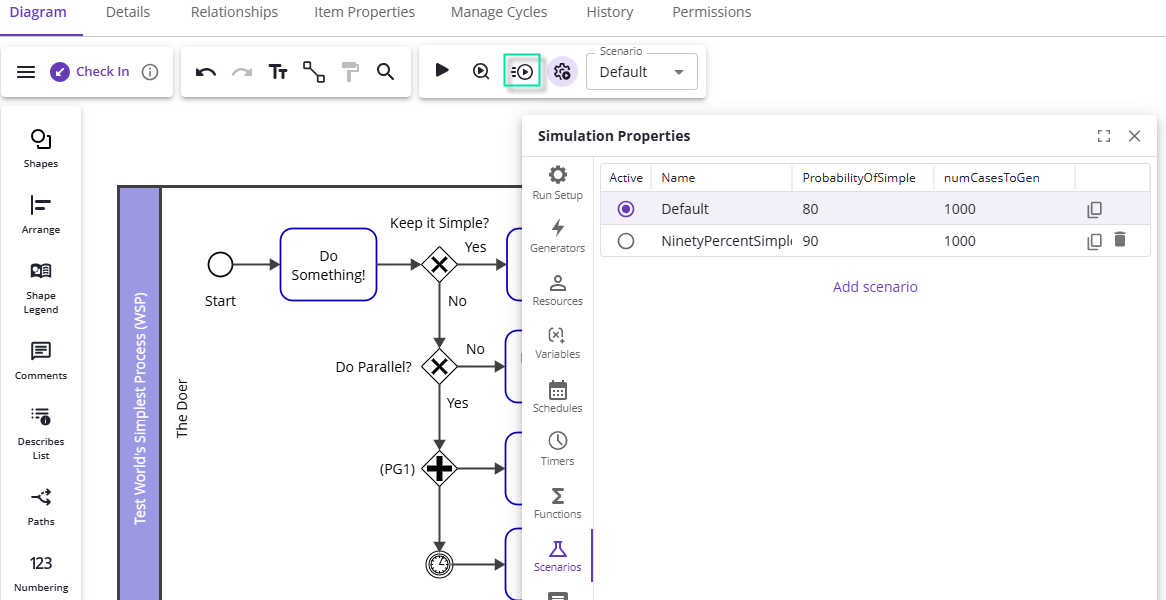Open the Shapes panel in sidebar
1166x600 pixels.
pos(41,148)
